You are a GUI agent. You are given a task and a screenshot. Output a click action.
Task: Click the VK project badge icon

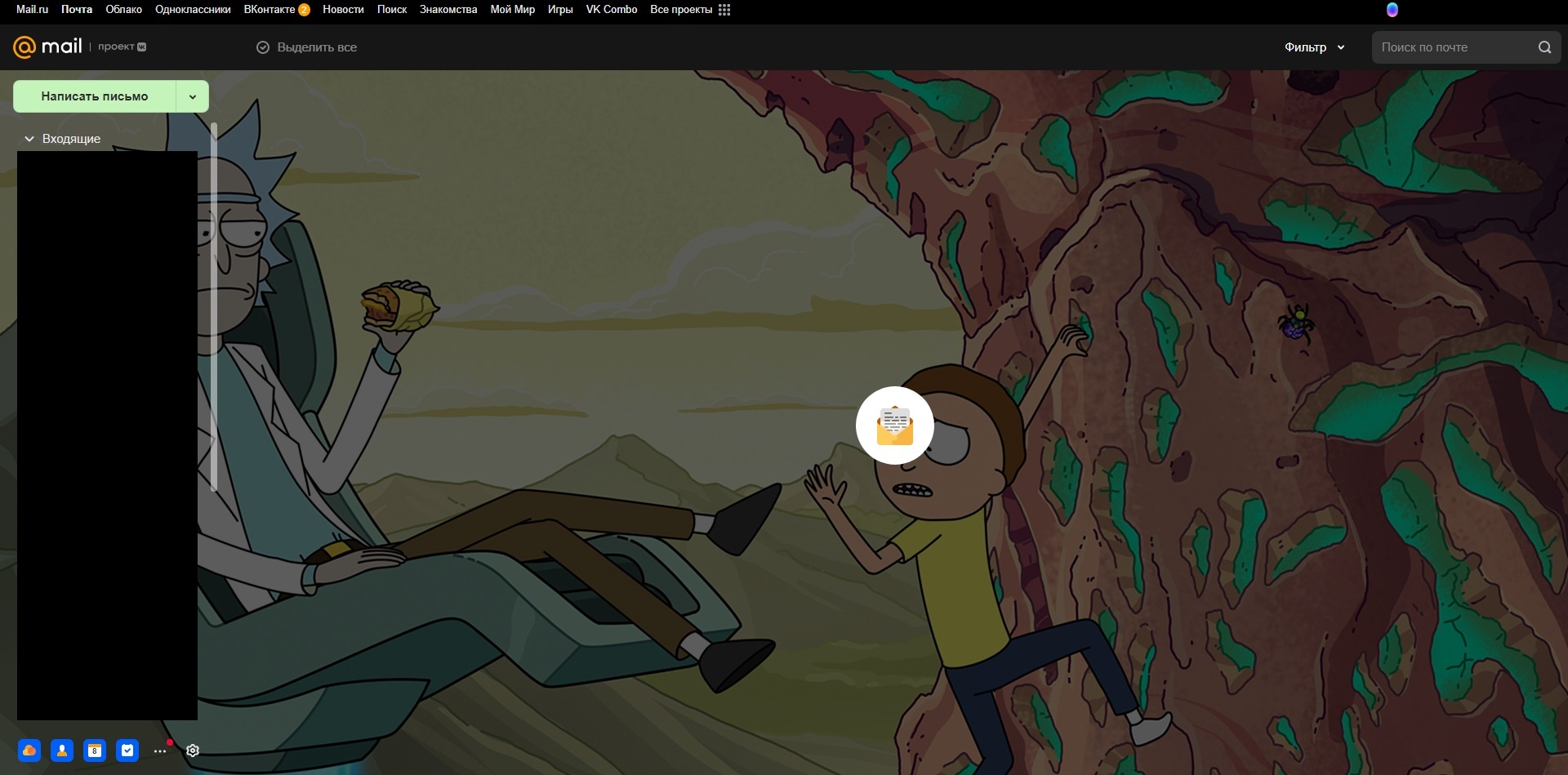(142, 47)
